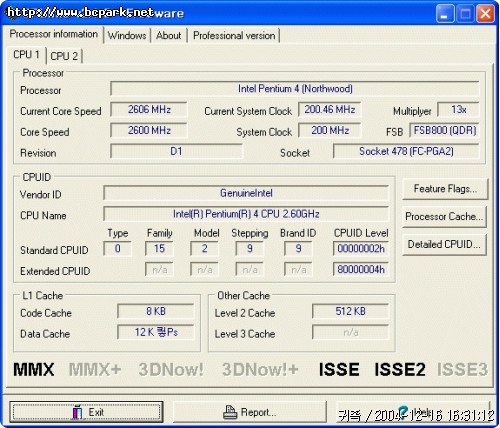Click the 200.46 MHz system clock field
This screenshot has width=500, height=428.
329,109
